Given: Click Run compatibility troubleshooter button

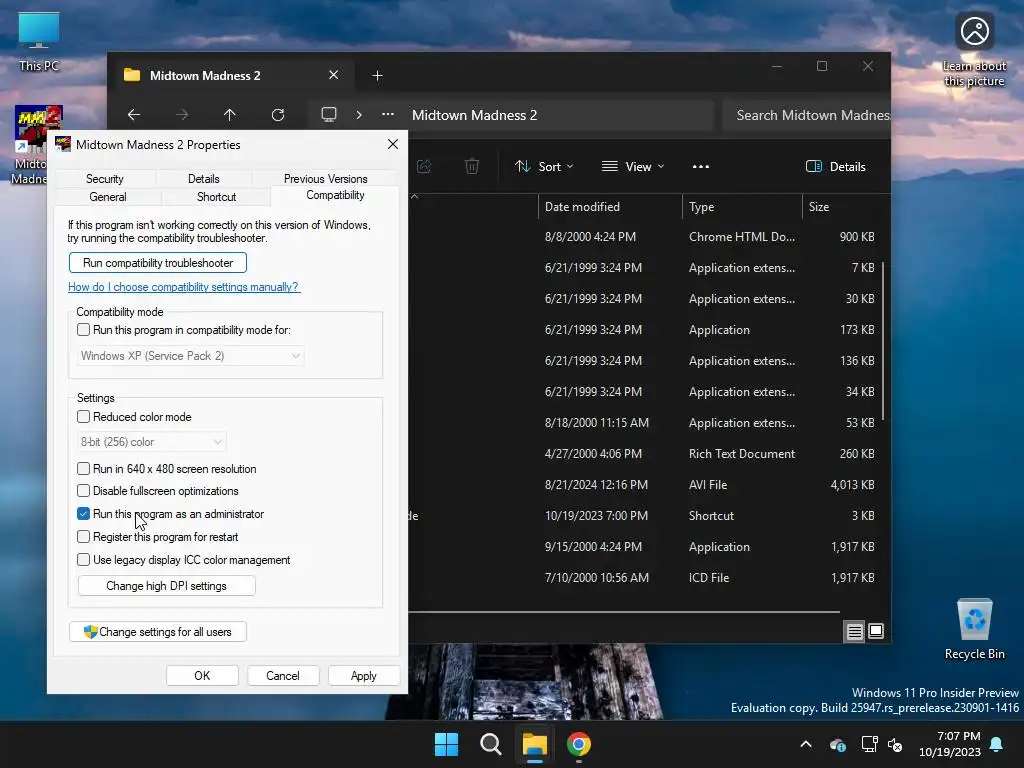Looking at the screenshot, I should point(157,263).
